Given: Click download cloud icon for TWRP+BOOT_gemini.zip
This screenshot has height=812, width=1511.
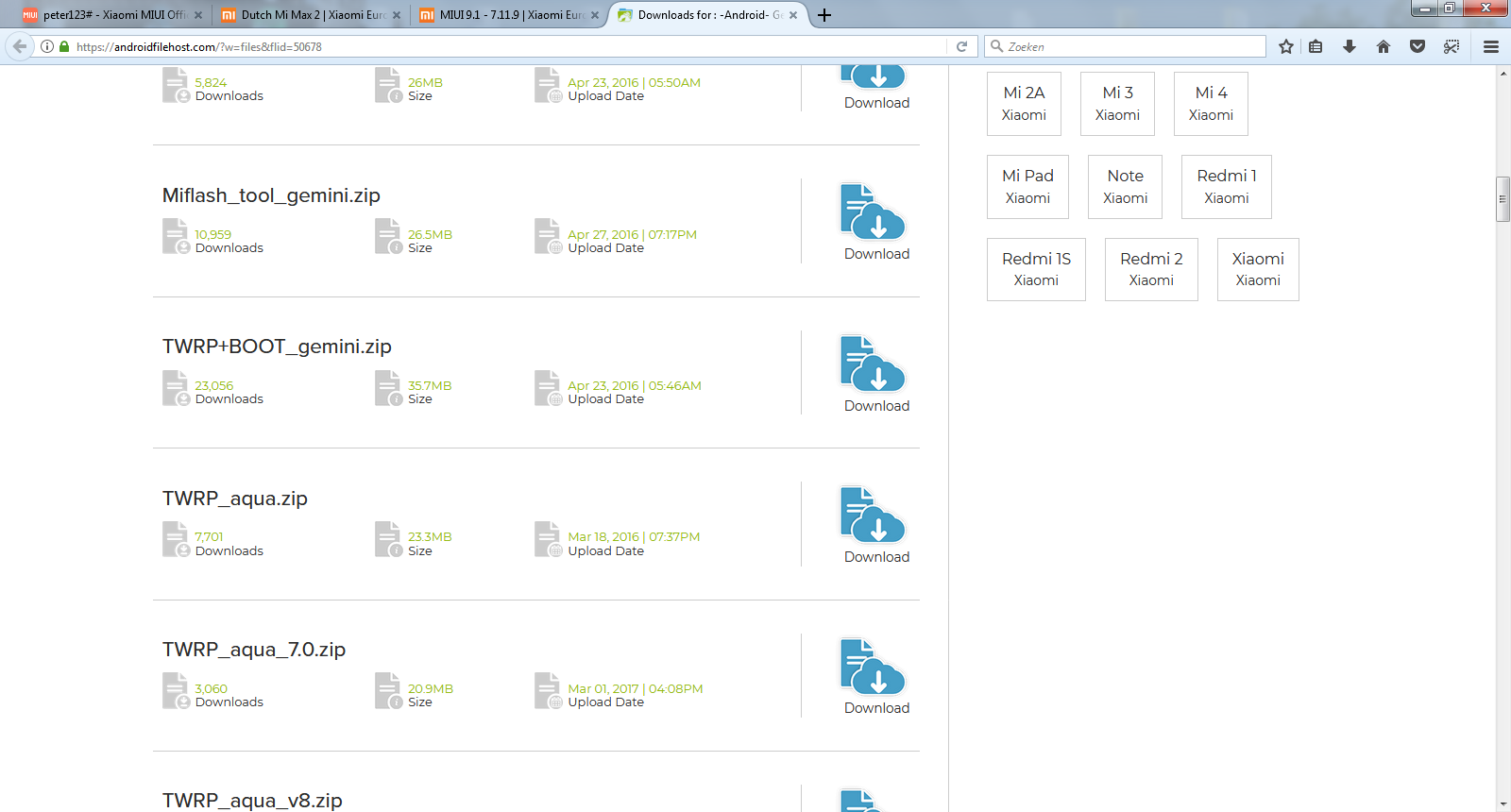Looking at the screenshot, I should coord(874,364).
